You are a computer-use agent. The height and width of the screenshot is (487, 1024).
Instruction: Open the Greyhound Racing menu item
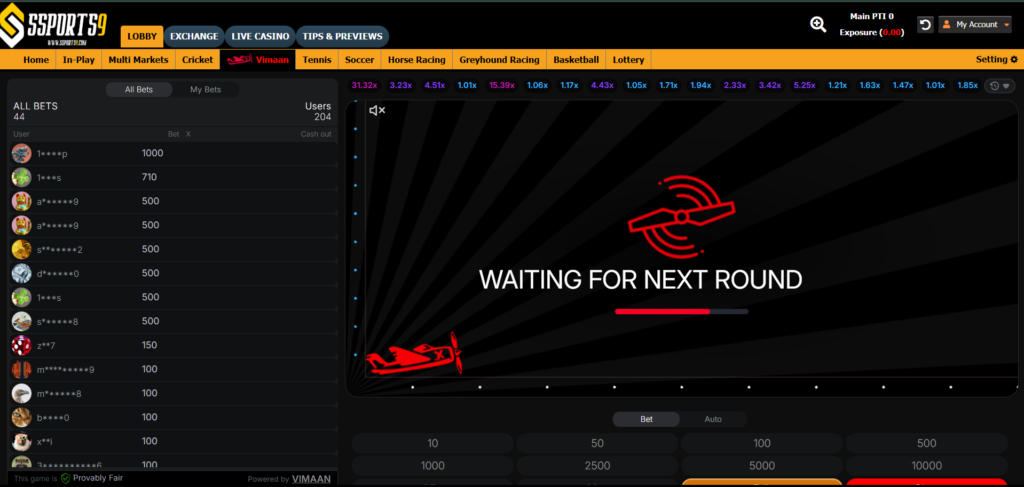point(498,60)
